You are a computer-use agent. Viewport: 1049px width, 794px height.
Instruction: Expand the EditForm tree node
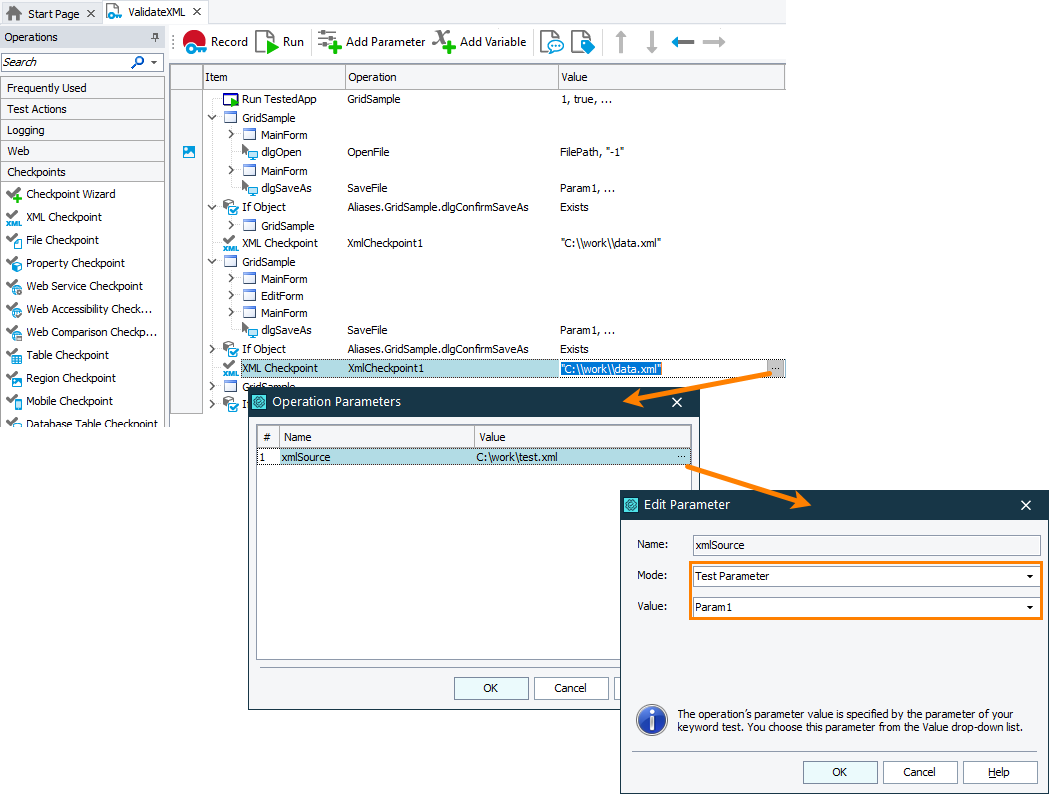pos(231,296)
